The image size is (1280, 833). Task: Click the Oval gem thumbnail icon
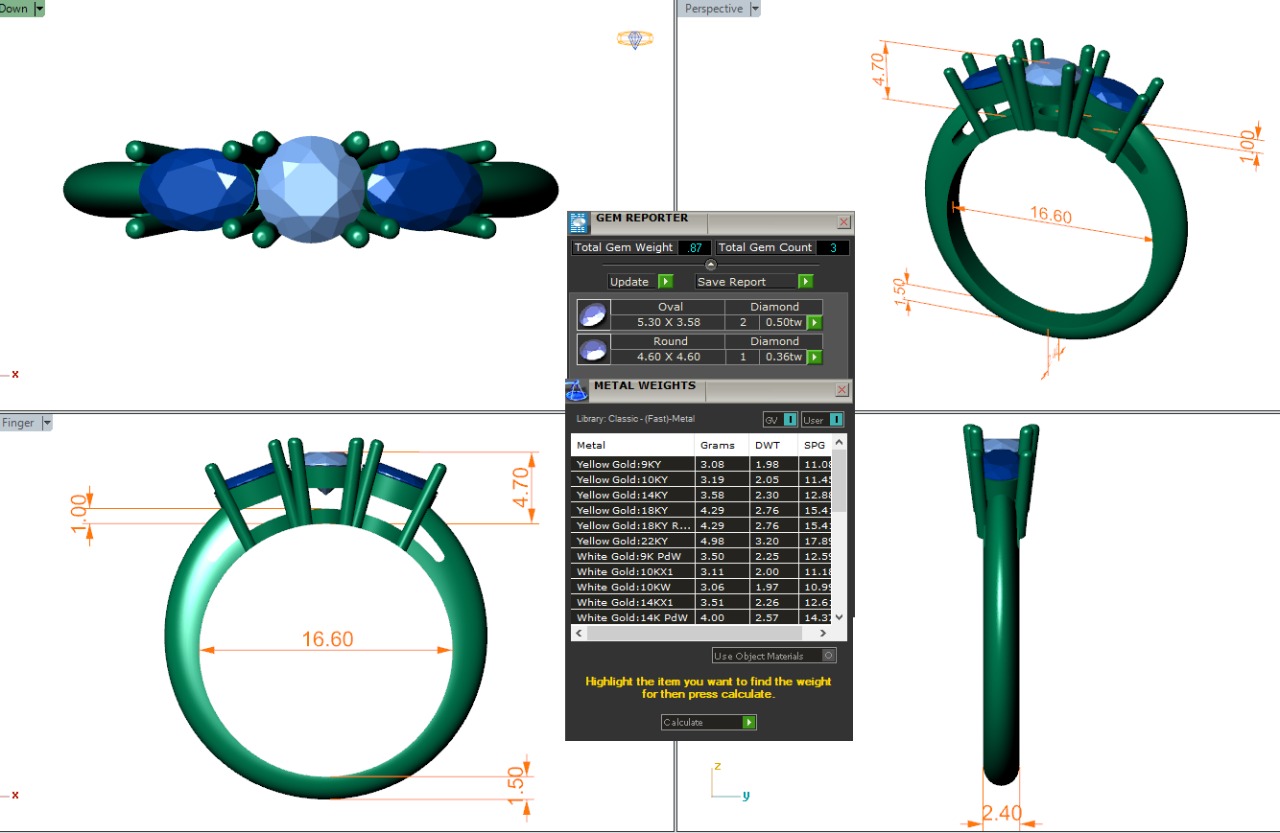(x=593, y=315)
